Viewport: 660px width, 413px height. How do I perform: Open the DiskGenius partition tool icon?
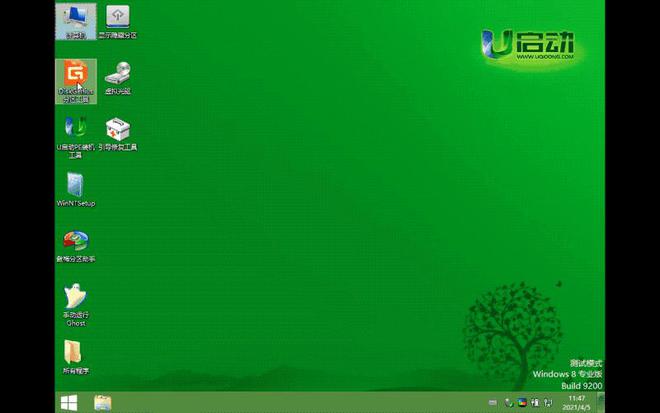pos(75,76)
